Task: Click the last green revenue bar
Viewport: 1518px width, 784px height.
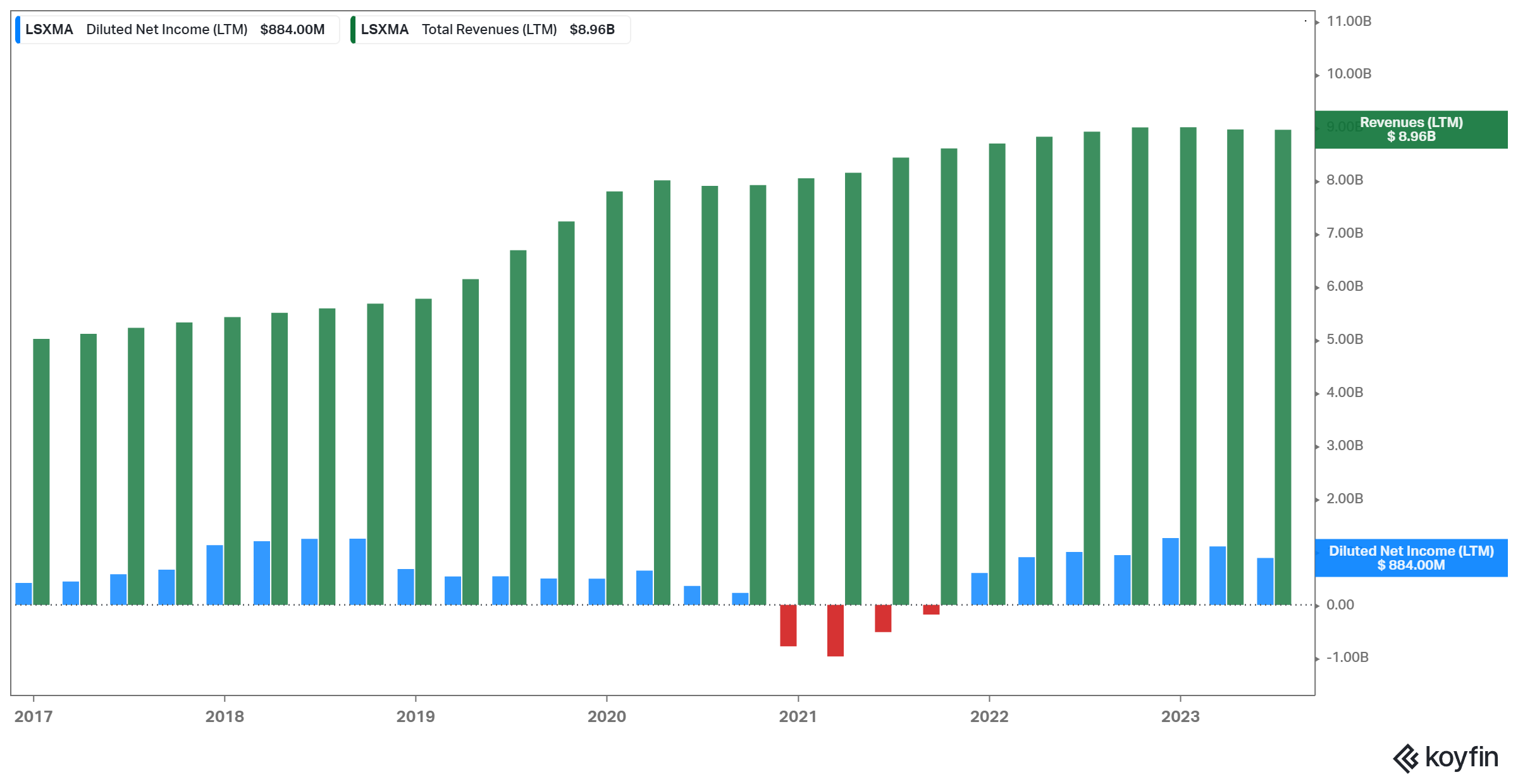Action: [x=1283, y=367]
